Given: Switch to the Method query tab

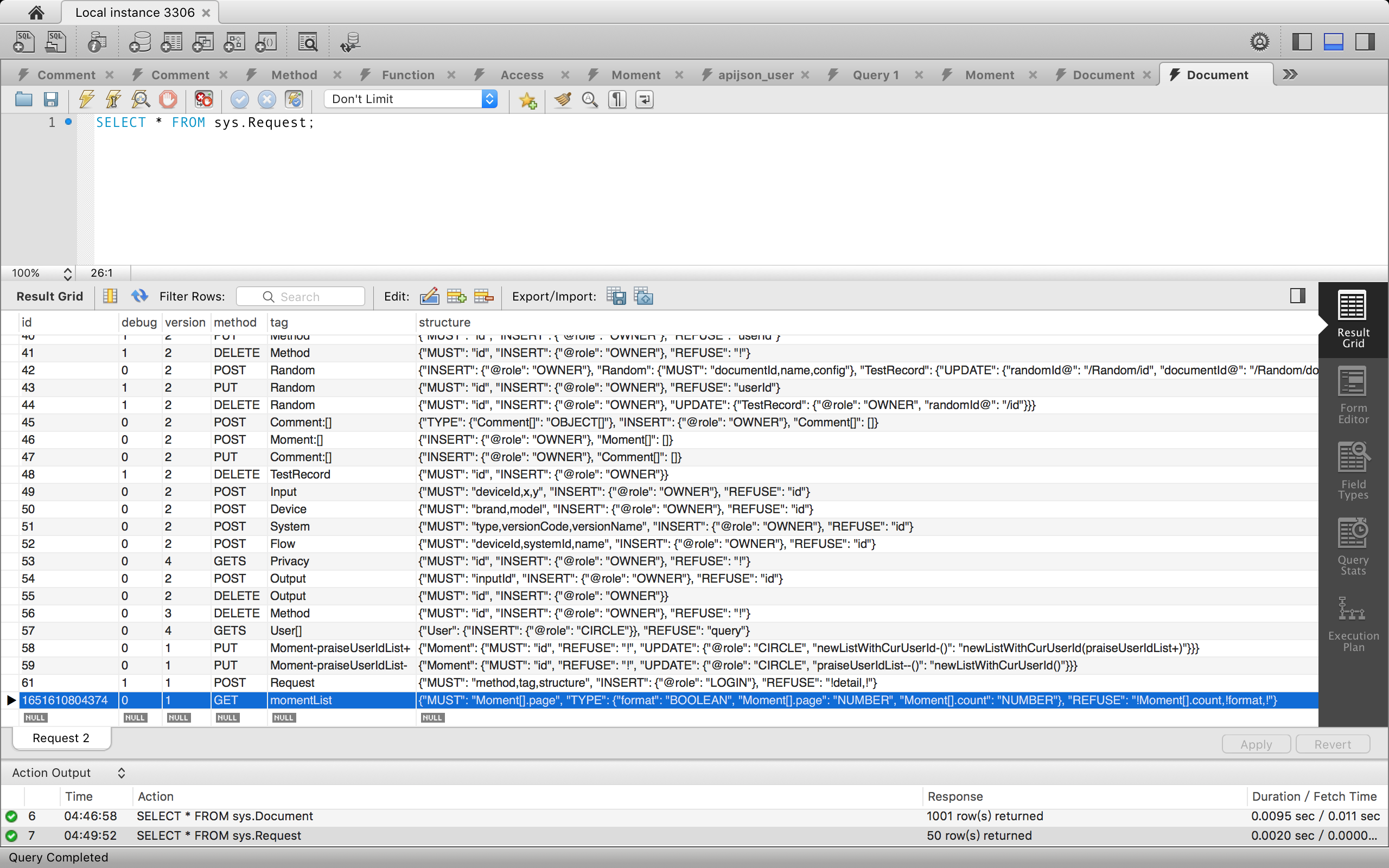Looking at the screenshot, I should [x=294, y=75].
